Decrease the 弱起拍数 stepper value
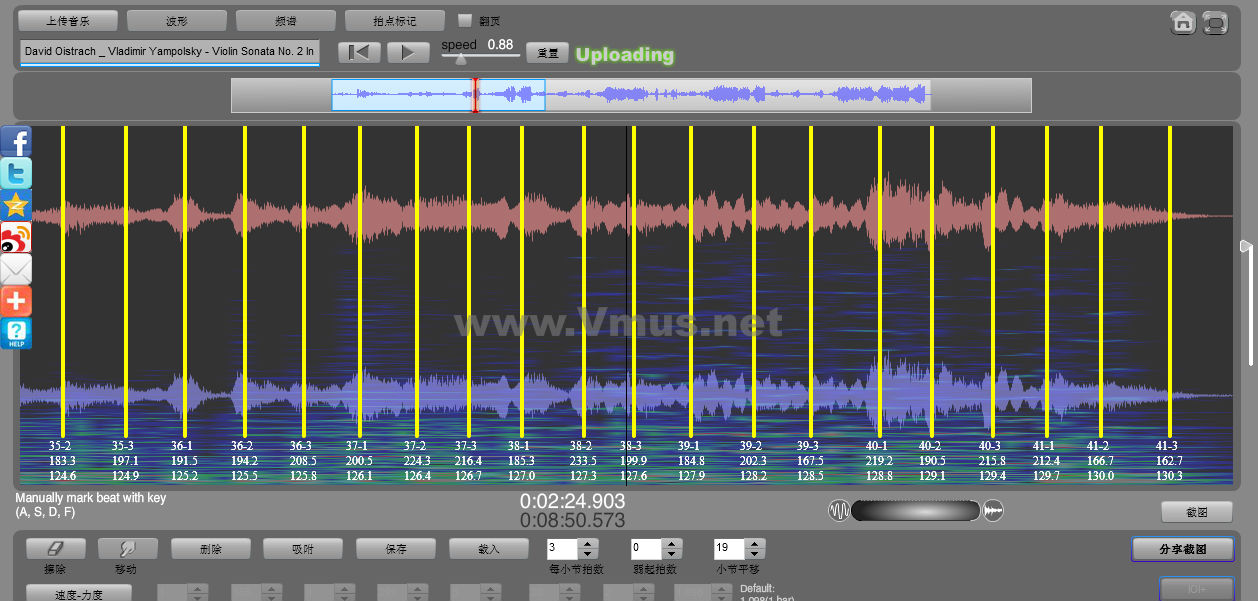 tap(671, 554)
